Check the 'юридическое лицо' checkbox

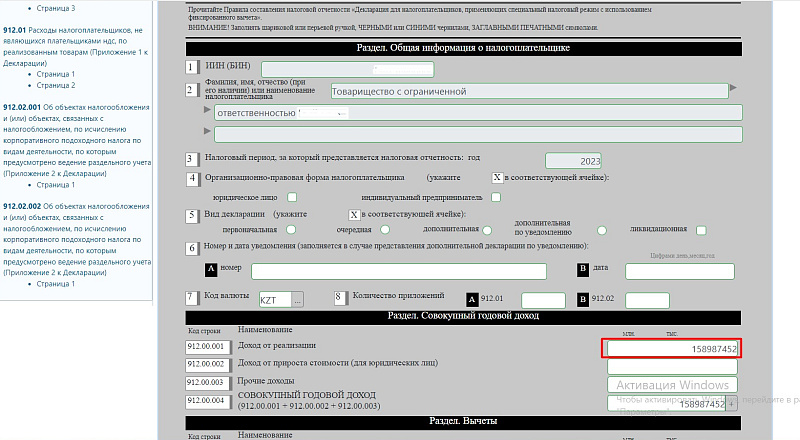click(x=293, y=197)
